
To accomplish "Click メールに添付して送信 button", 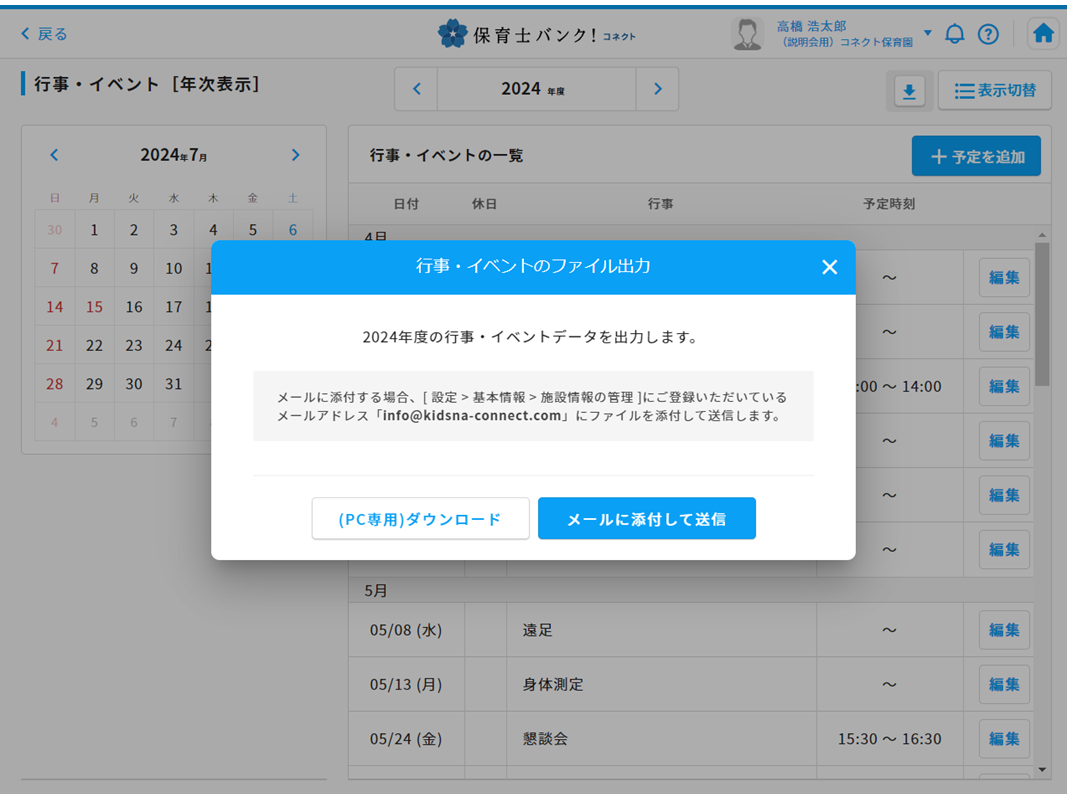I will pos(646,519).
